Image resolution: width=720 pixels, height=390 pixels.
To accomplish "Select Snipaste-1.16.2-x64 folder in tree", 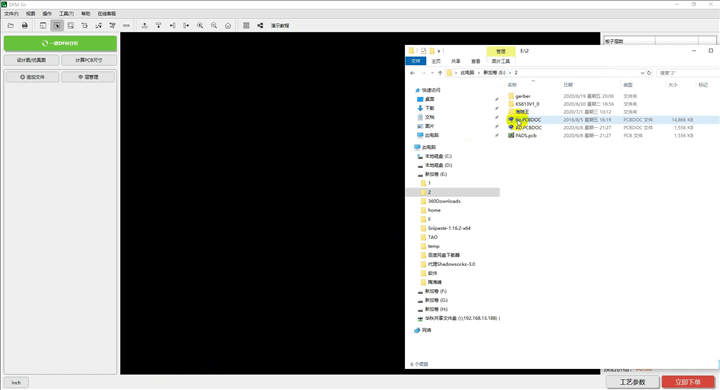I will 449,228.
